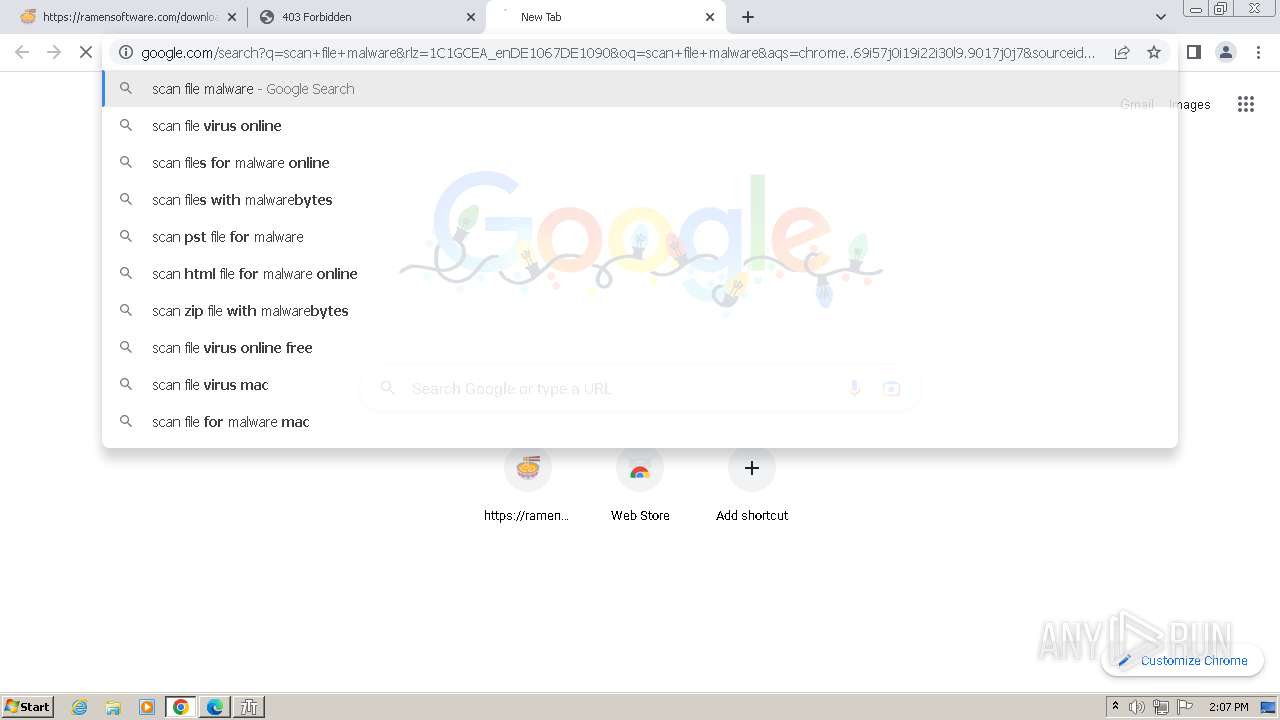
Task: Open the network tray icon
Action: pyautogui.click(x=1161, y=707)
